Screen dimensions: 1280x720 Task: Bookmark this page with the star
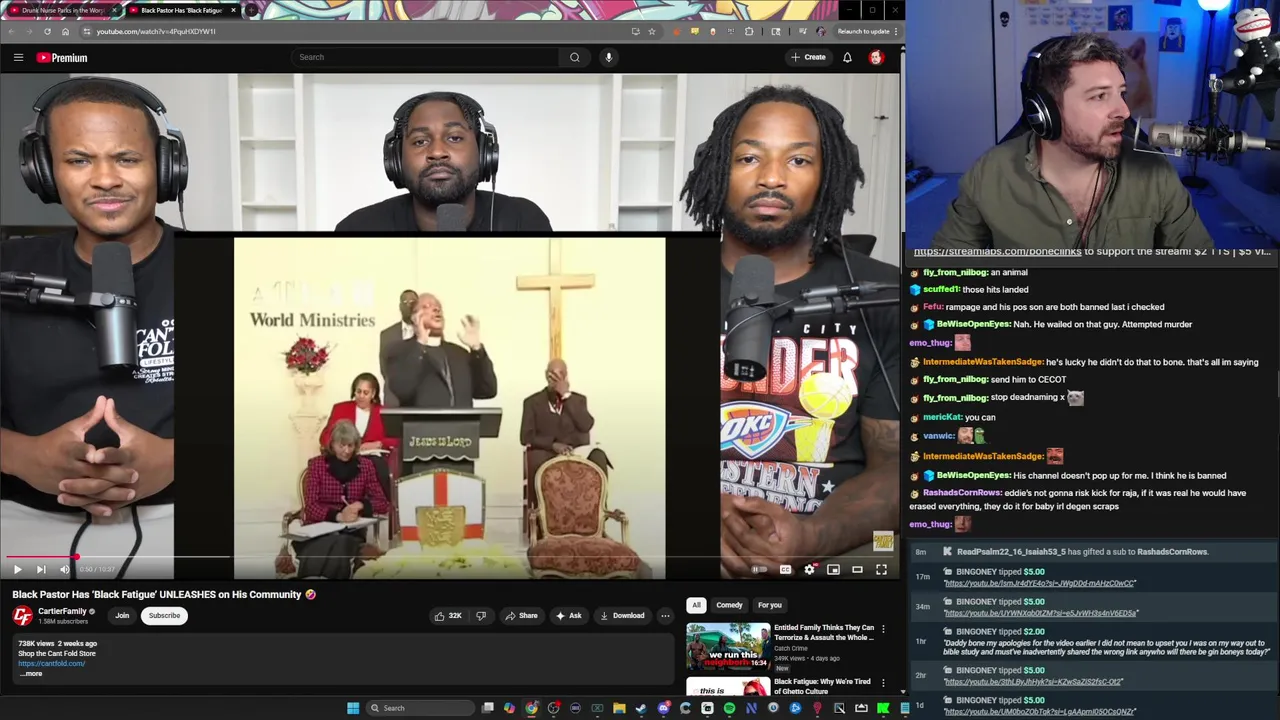coord(651,31)
